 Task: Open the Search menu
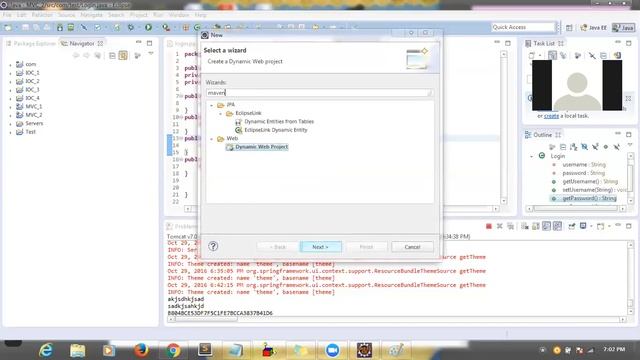(x=116, y=15)
